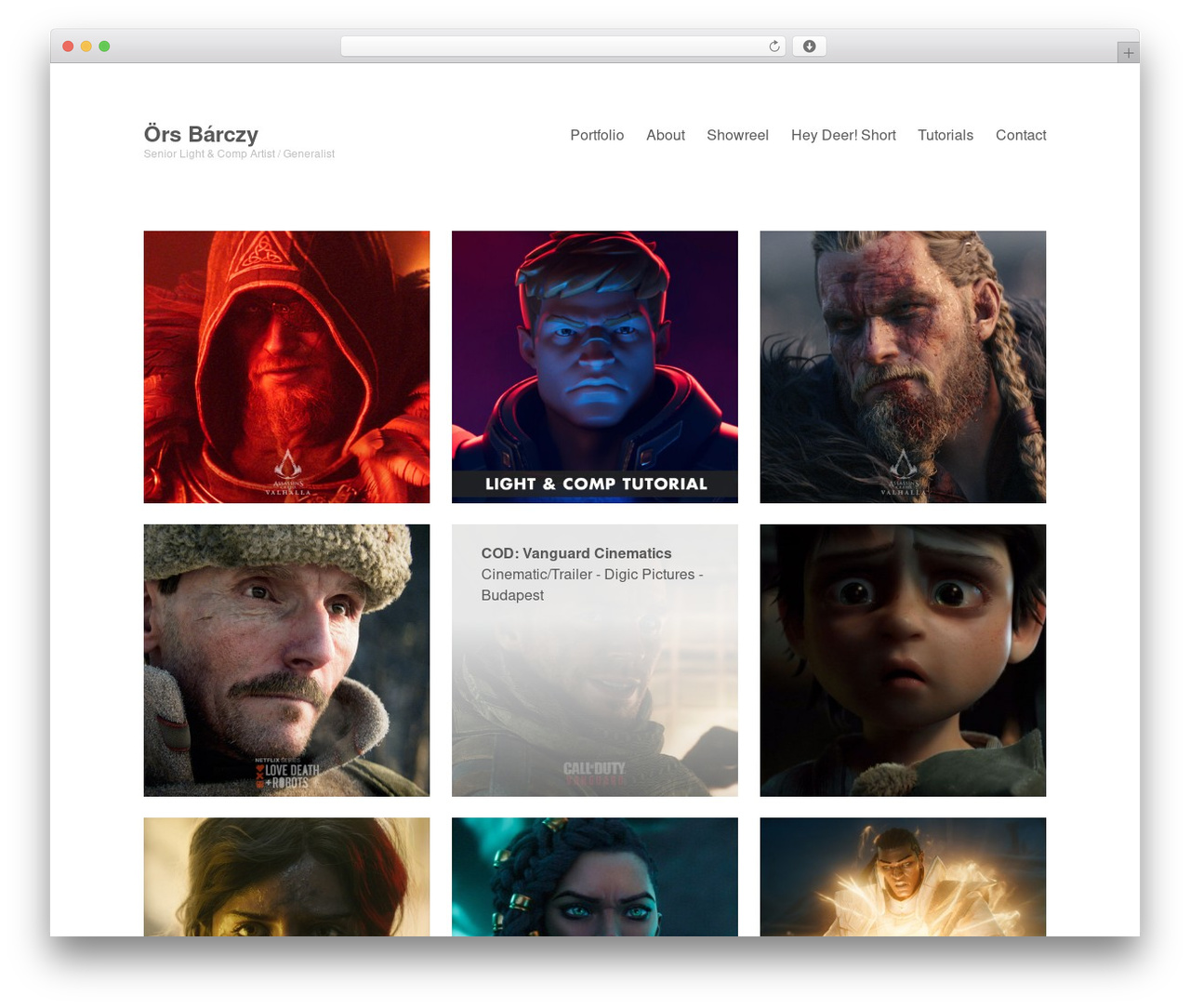Open the Love Death + Robots thumbnail
1190x1008 pixels.
tap(286, 660)
